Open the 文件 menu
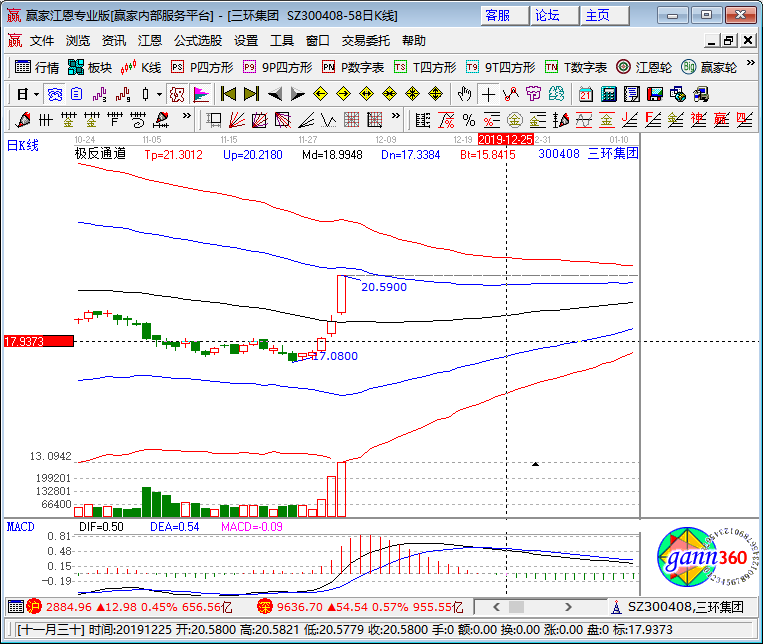Viewport: 763px width, 644px height. click(x=42, y=40)
